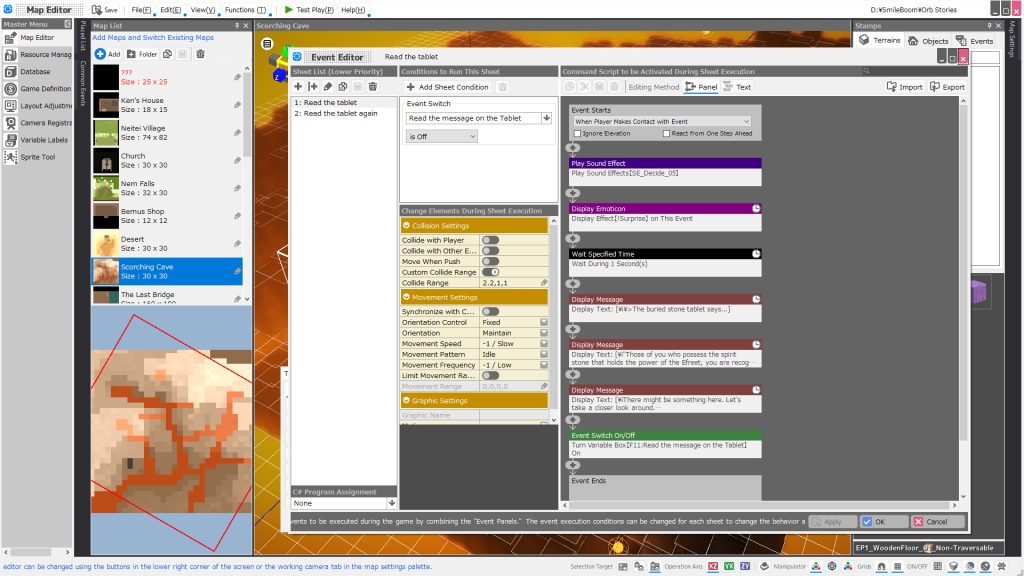Open the event switch selection arrow
1024x576 pixels.
547,118
